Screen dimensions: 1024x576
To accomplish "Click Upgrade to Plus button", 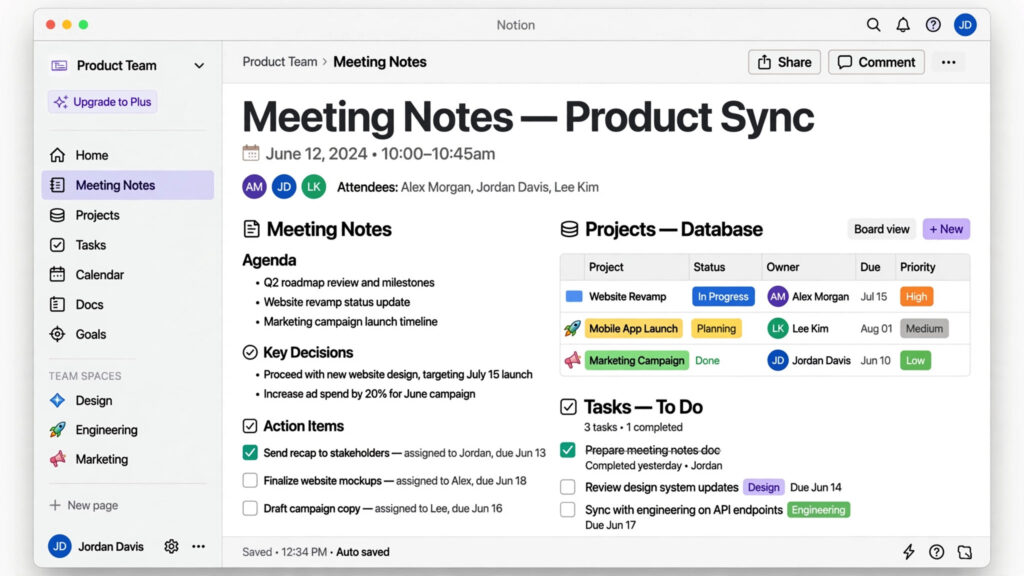I will [103, 102].
